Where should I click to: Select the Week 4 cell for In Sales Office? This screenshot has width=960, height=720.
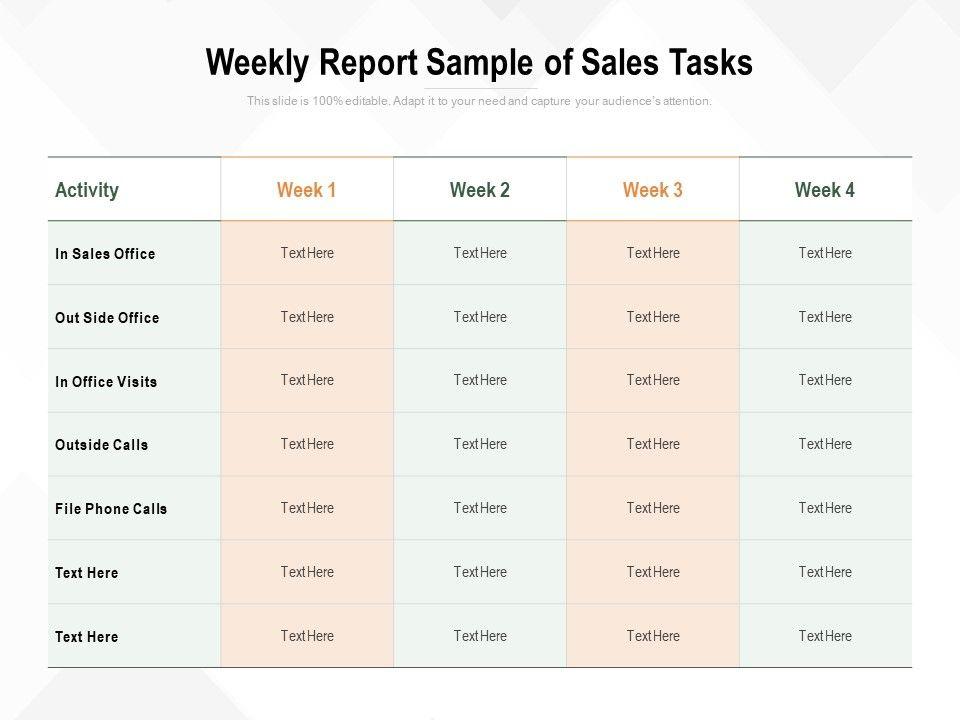(x=825, y=253)
